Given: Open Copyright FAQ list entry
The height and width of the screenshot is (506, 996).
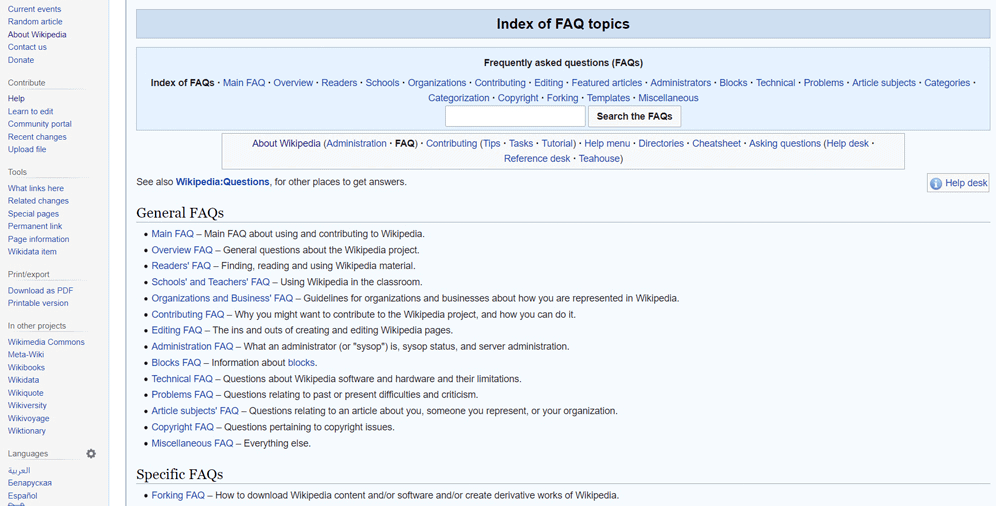Looking at the screenshot, I should coord(182,427).
